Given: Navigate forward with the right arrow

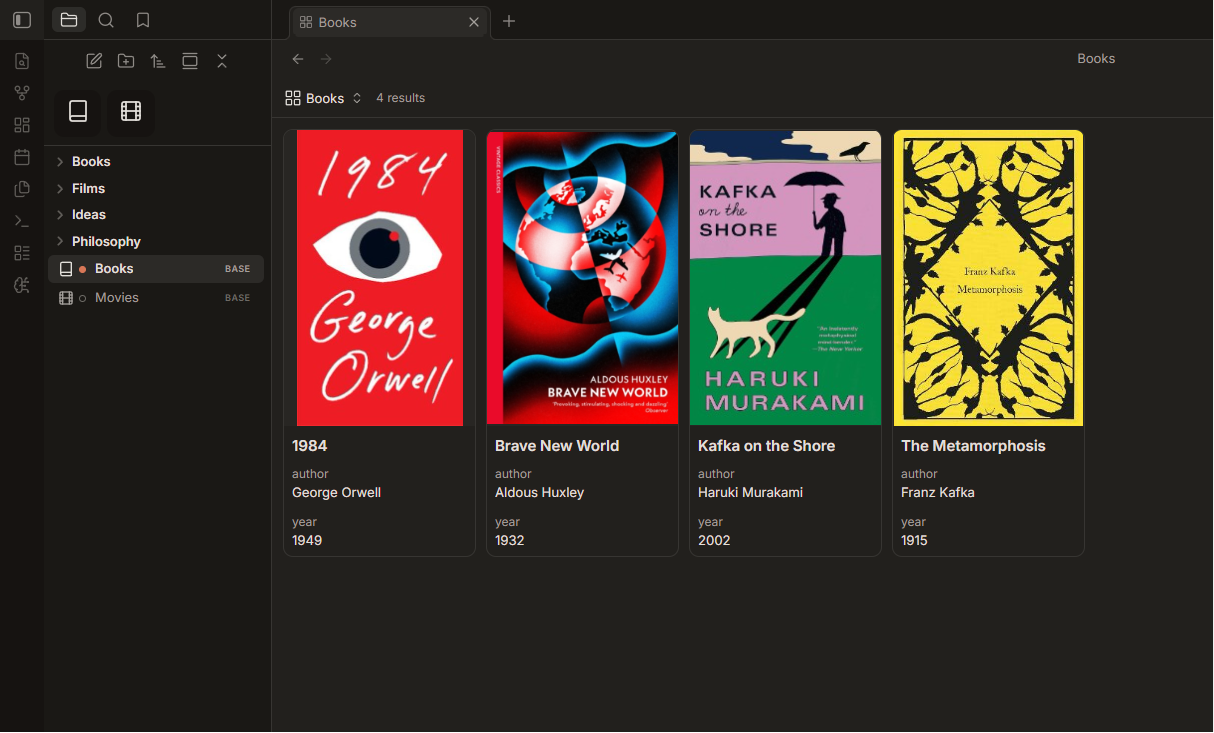Looking at the screenshot, I should coord(326,59).
